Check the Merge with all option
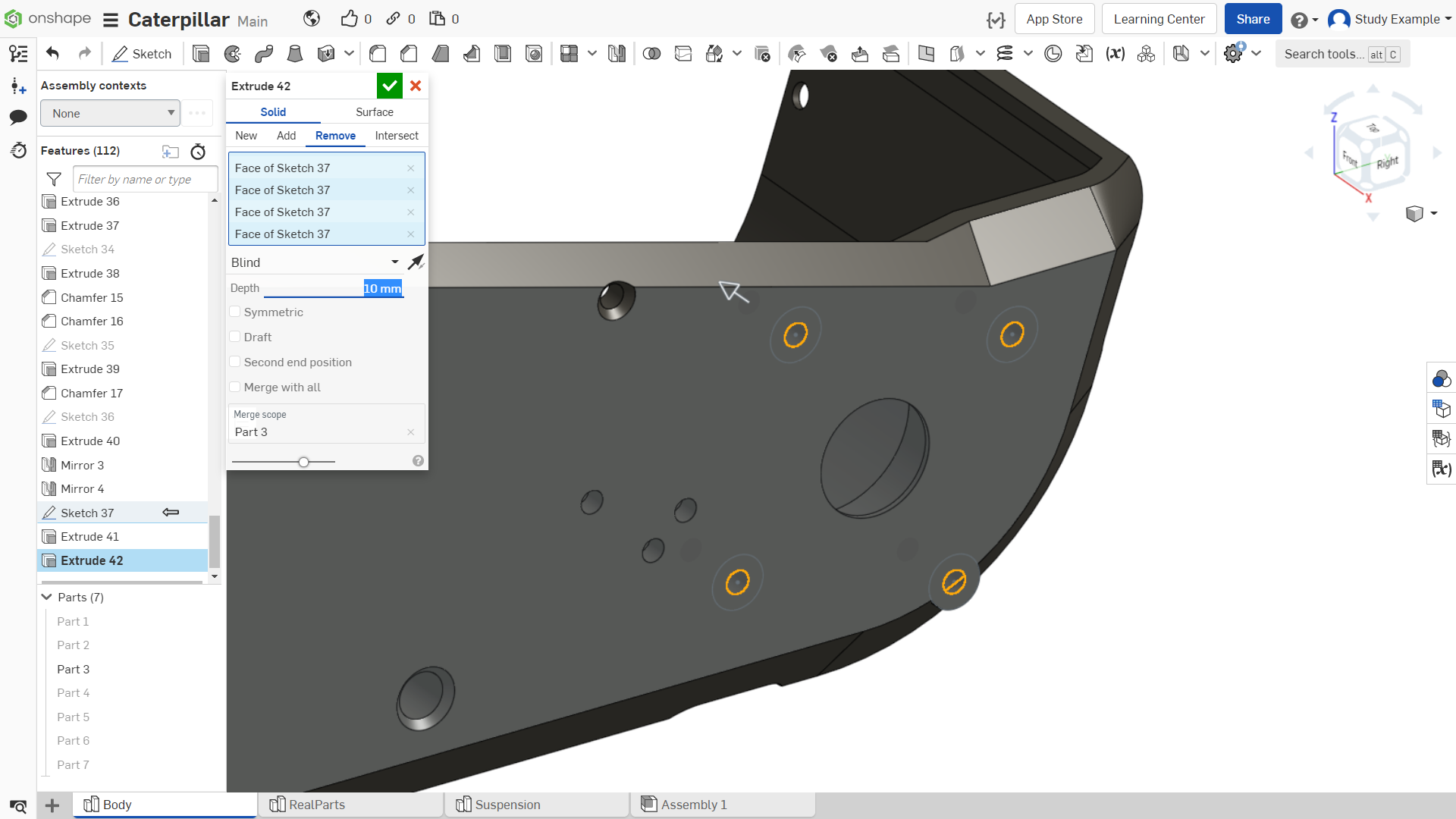 coord(235,387)
